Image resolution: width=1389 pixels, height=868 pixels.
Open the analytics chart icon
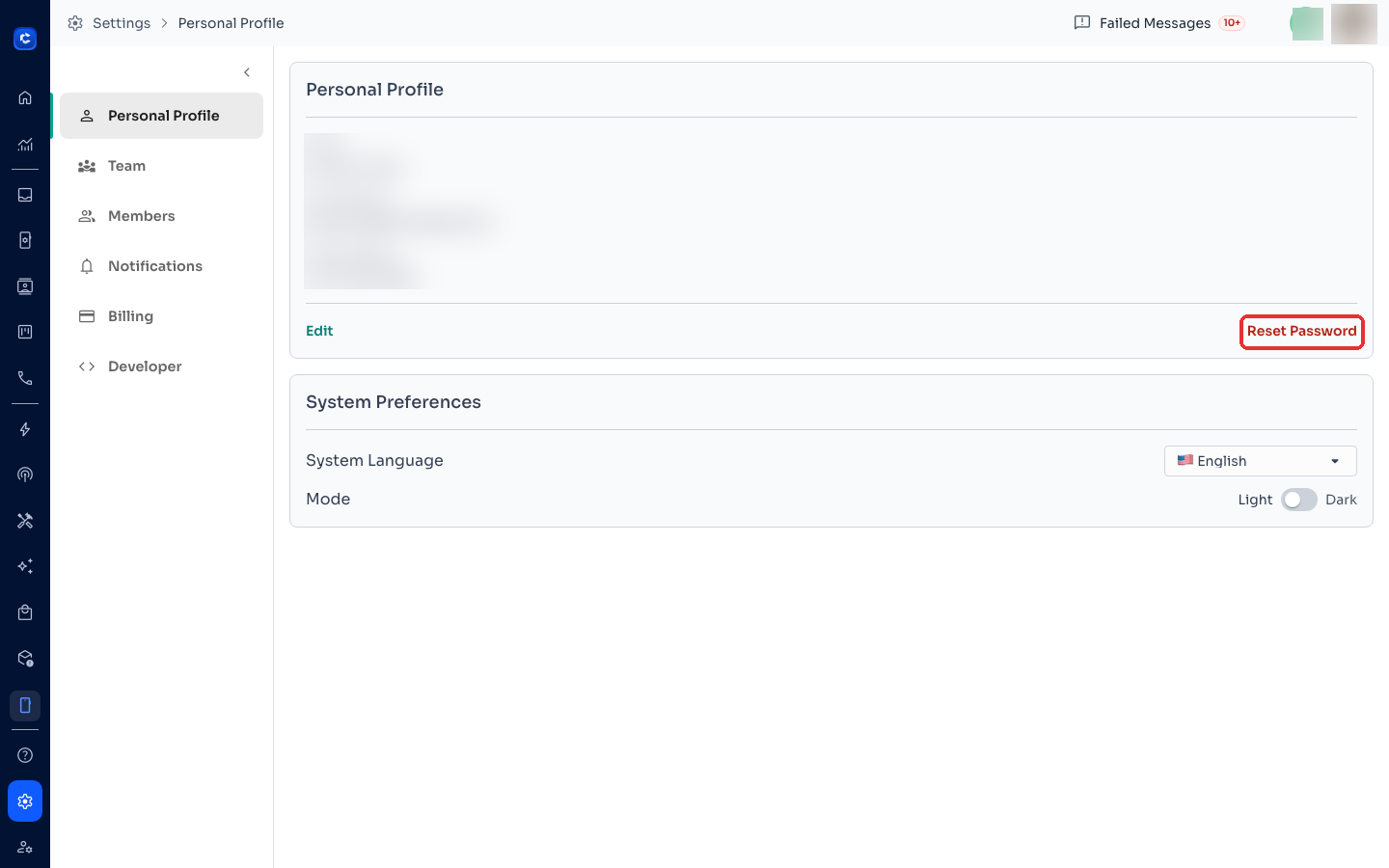click(25, 145)
